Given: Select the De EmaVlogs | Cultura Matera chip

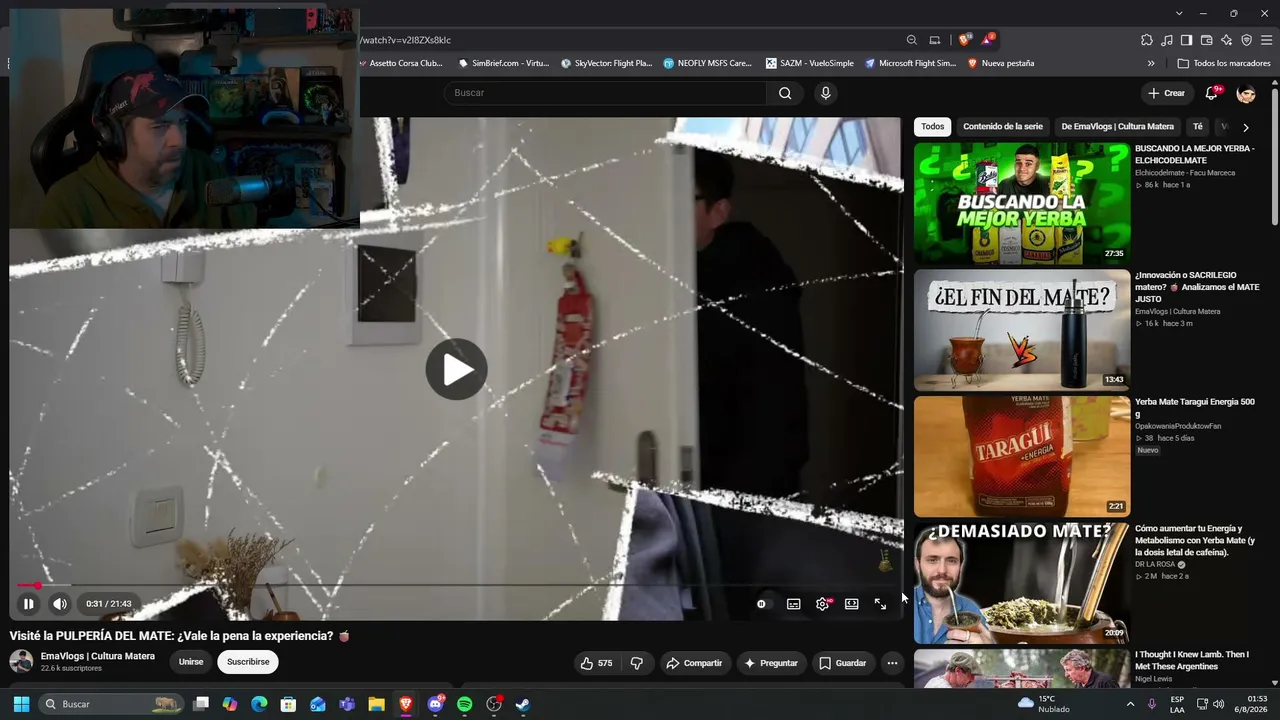Looking at the screenshot, I should click(1118, 127).
